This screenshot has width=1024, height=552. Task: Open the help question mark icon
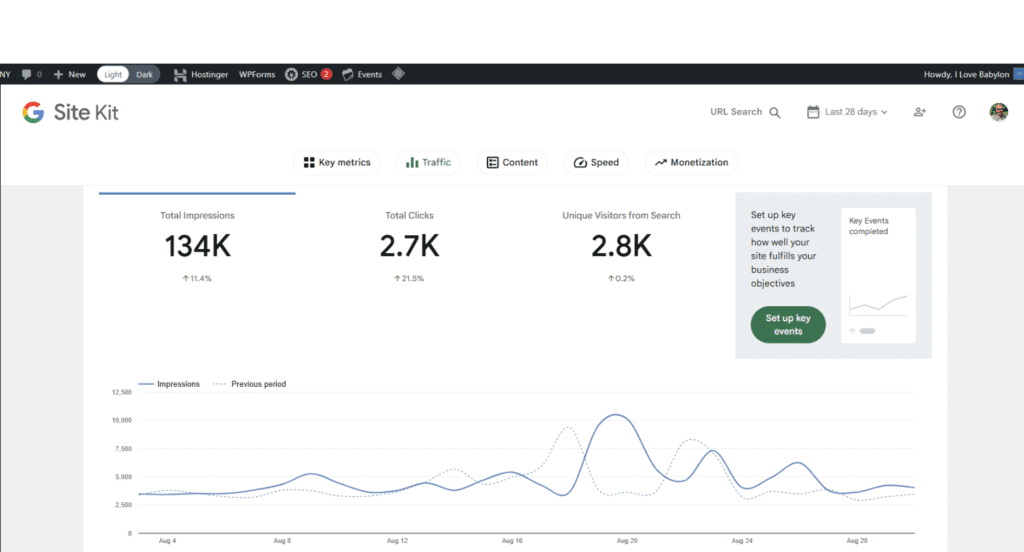pyautogui.click(x=959, y=112)
